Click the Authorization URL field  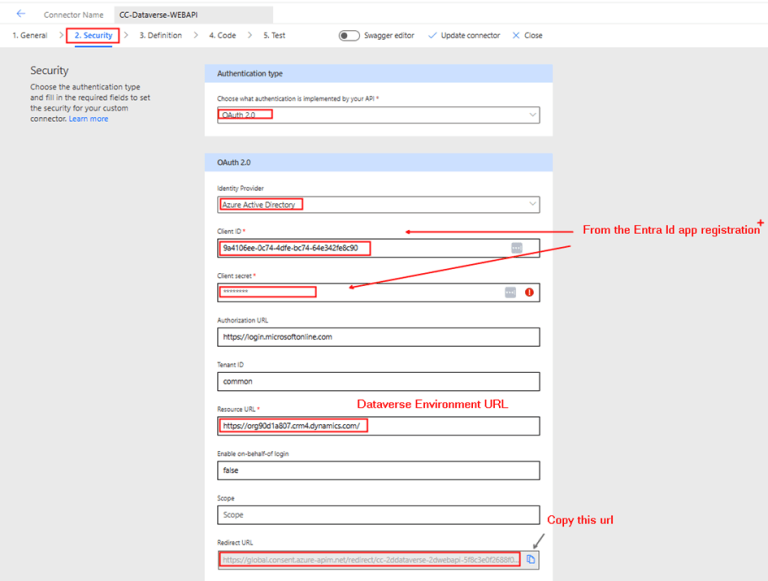point(378,337)
